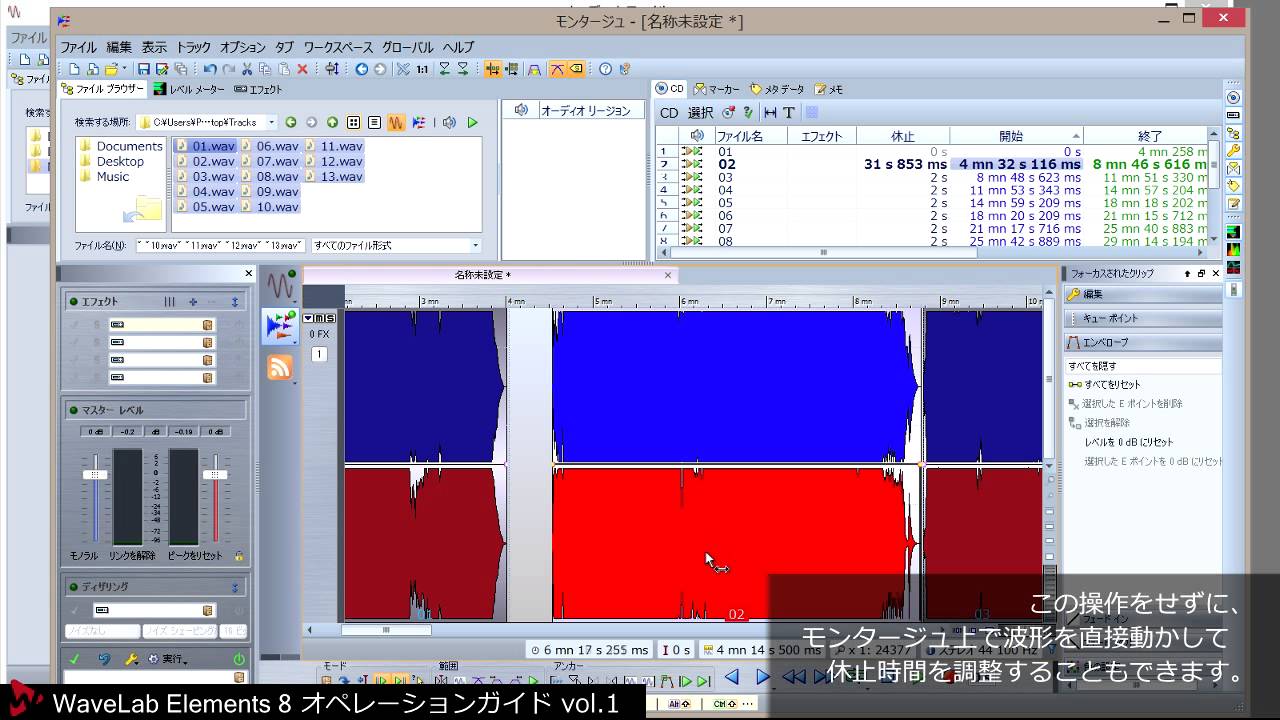Select thumbnail grid view in file browser
The width and height of the screenshot is (1280, 720).
coord(353,122)
